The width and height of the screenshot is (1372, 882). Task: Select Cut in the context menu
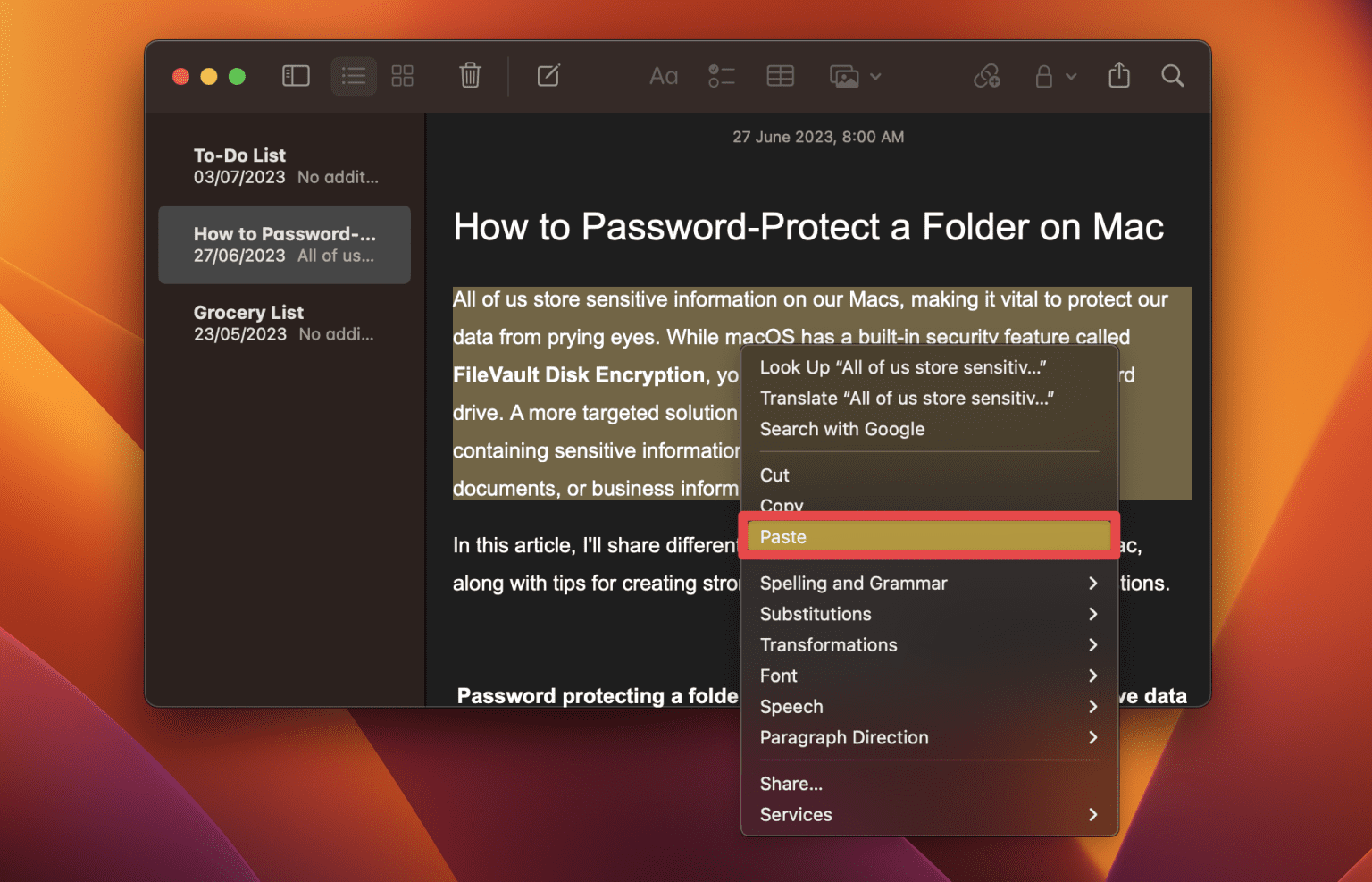point(774,475)
